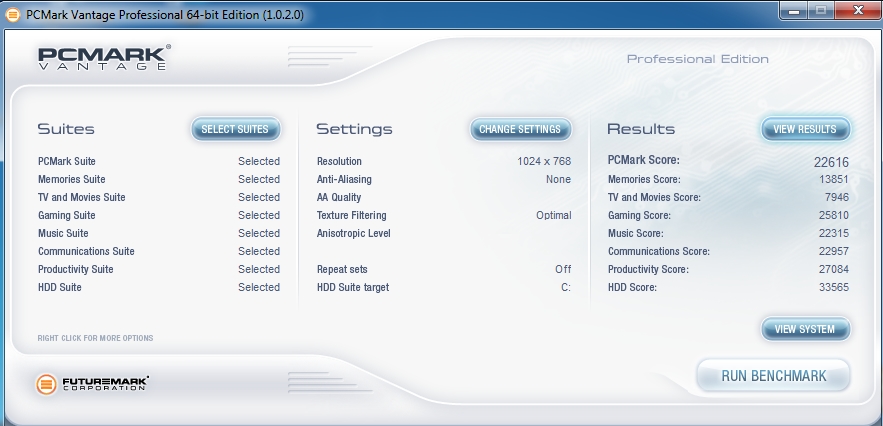The image size is (883, 426).
Task: Select the Memories Suite row
Action: point(159,179)
